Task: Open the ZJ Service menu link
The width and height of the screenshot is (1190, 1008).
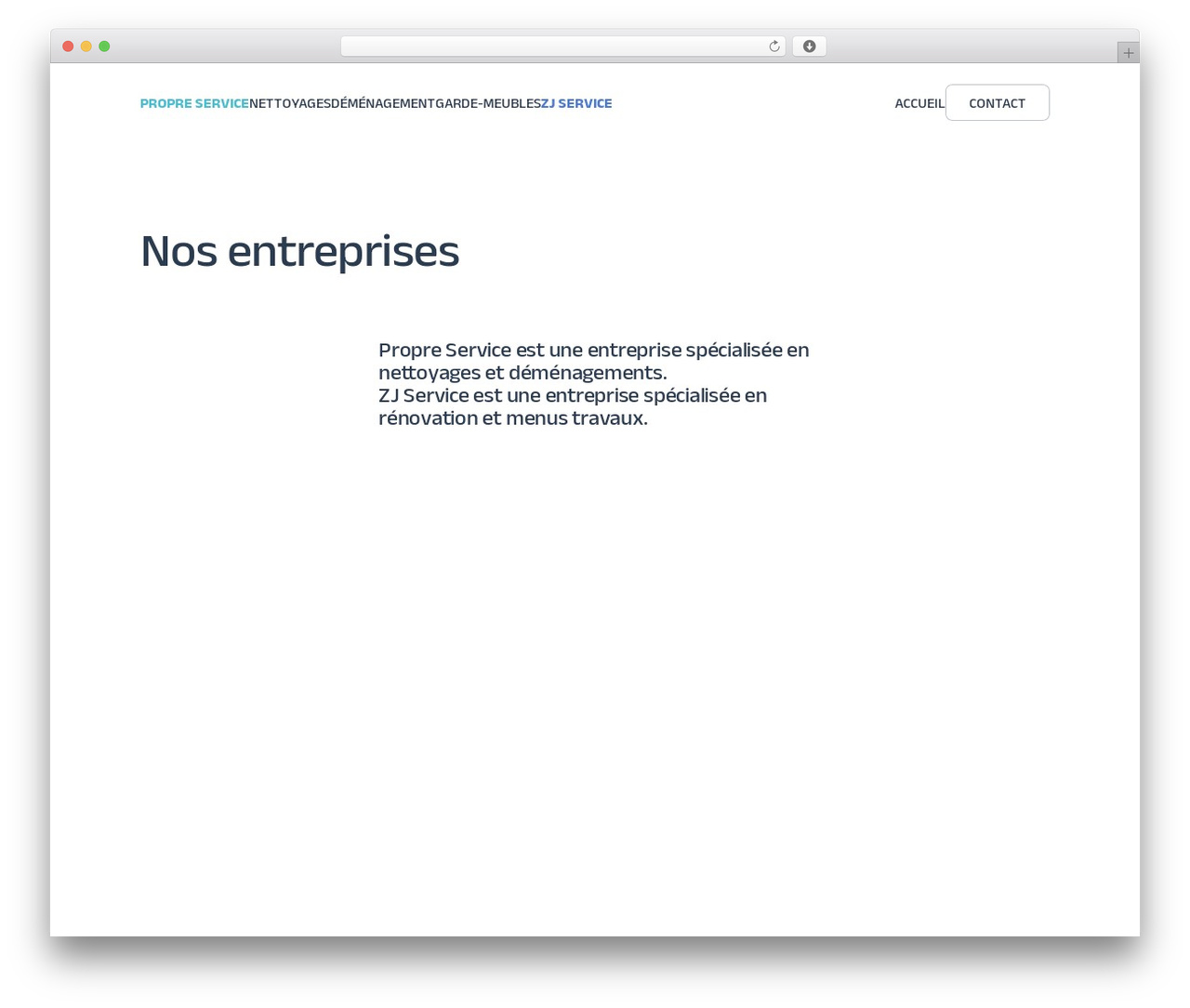Action: point(576,103)
